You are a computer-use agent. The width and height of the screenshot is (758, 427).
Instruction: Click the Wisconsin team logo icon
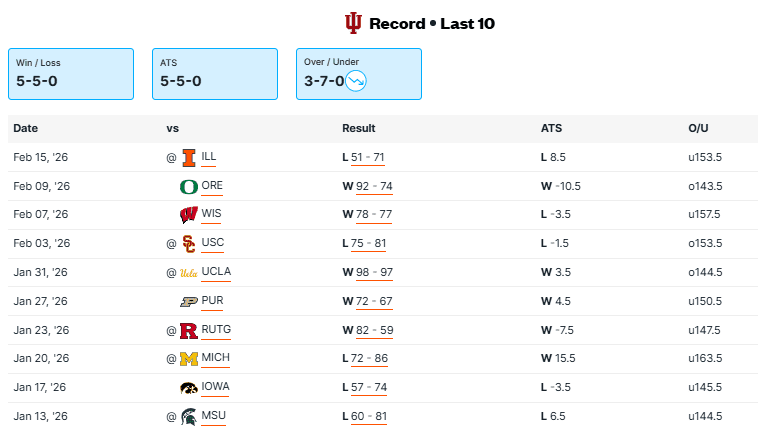[188, 215]
